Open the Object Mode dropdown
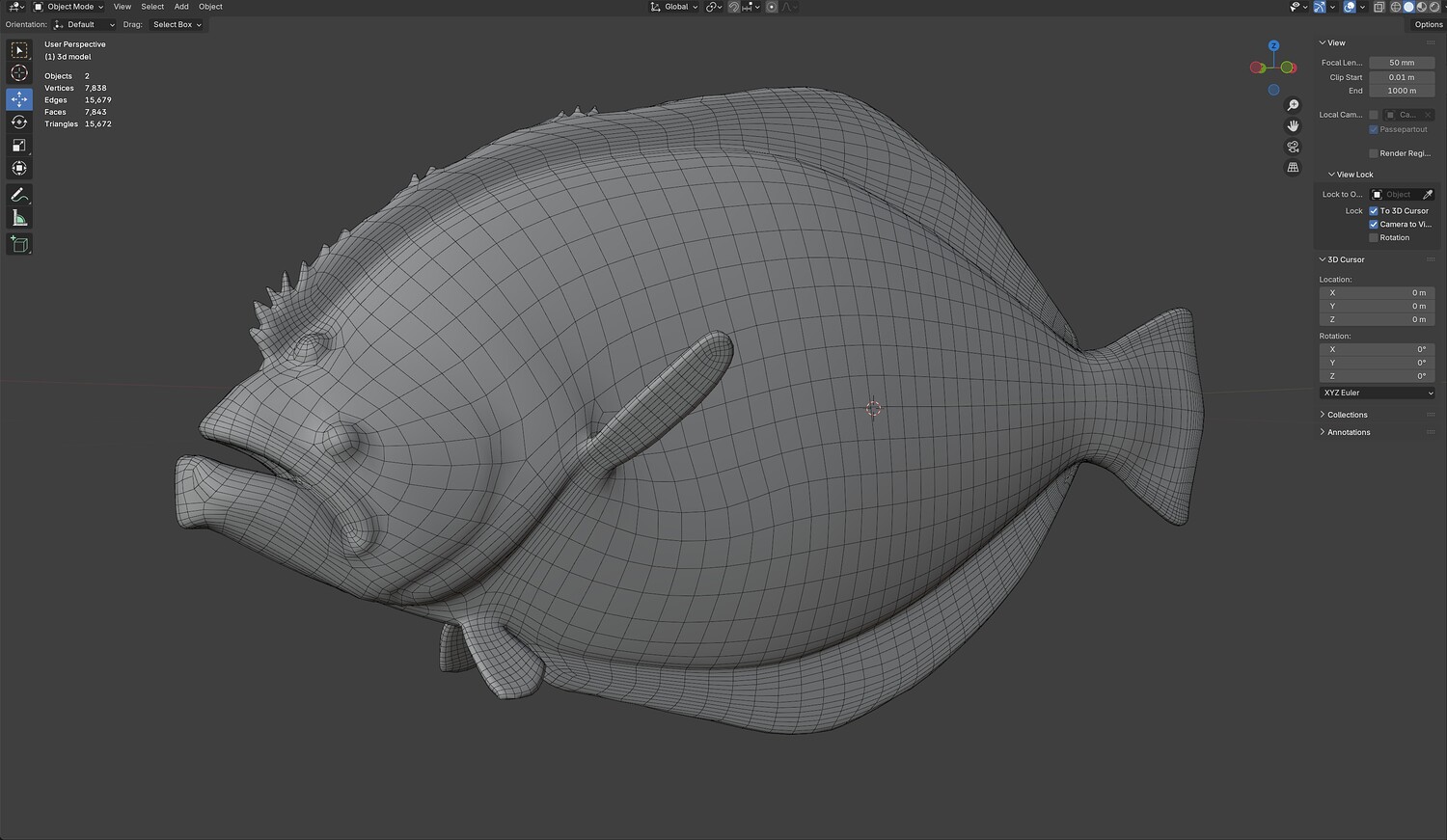Viewport: 1447px width, 840px height. pyautogui.click(x=68, y=7)
